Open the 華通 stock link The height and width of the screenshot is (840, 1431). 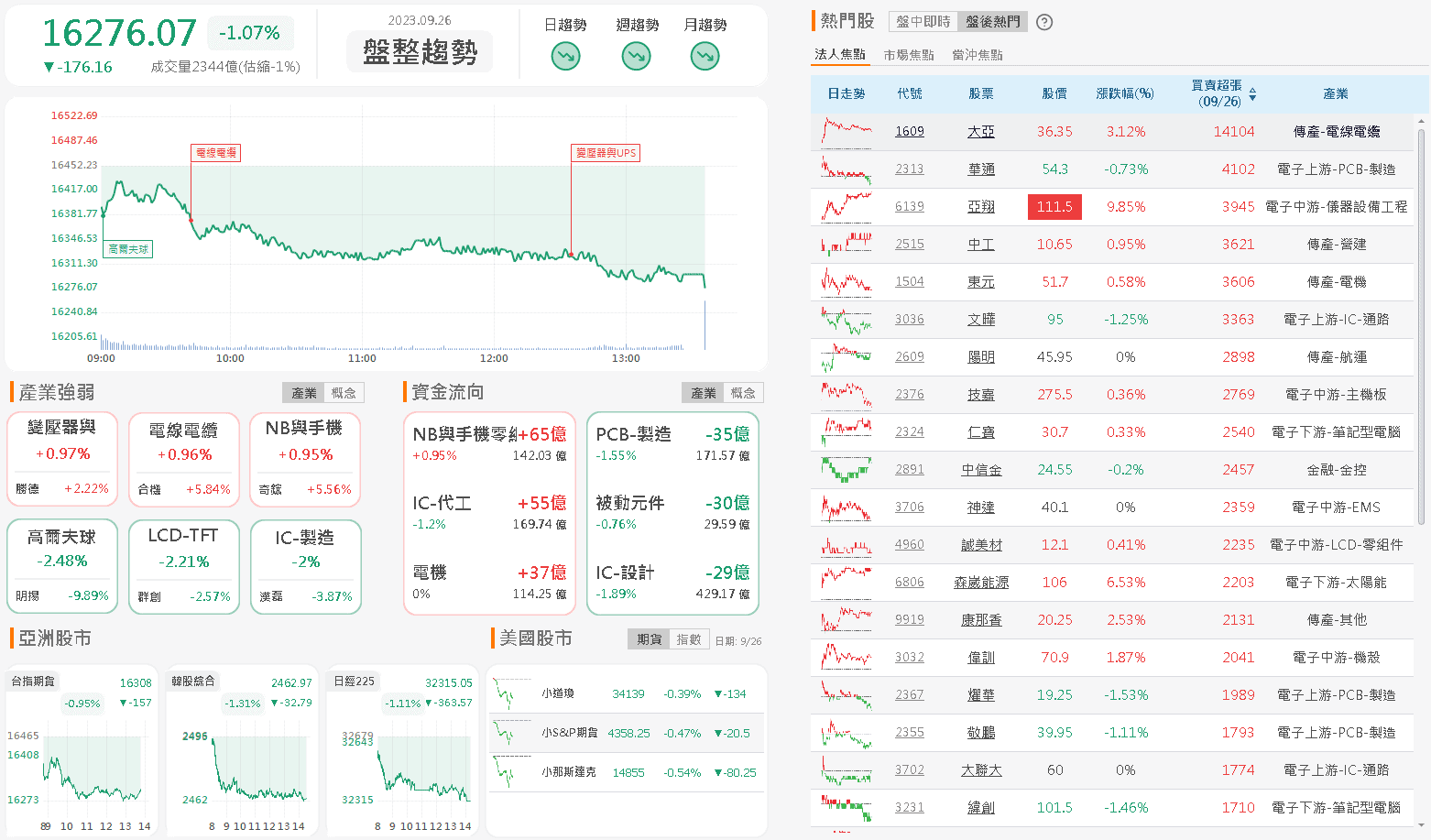(981, 169)
